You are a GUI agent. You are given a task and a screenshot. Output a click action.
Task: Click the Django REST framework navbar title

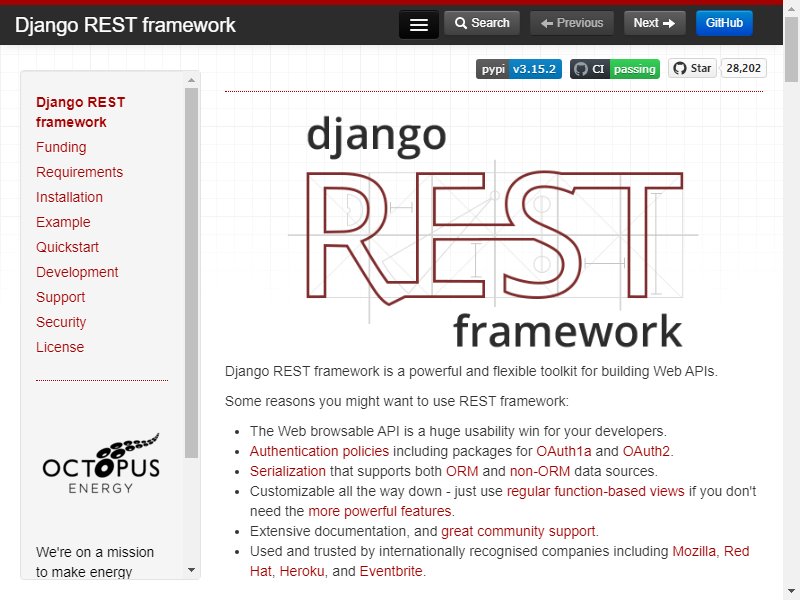coord(125,24)
